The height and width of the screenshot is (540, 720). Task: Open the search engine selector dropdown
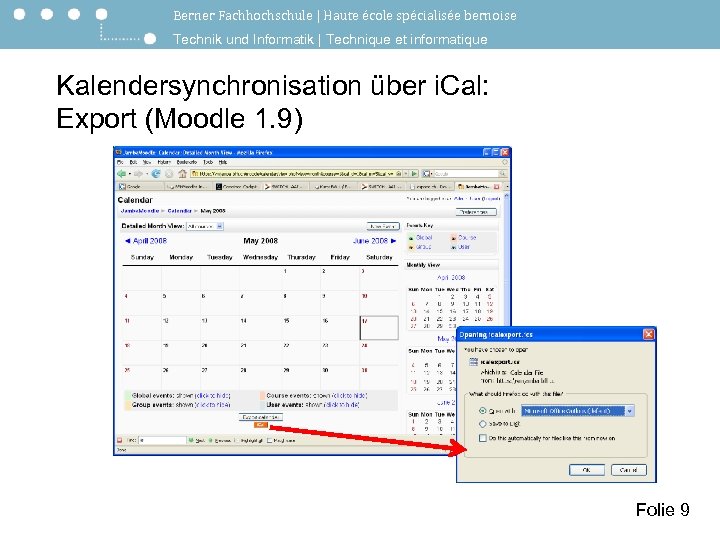428,174
